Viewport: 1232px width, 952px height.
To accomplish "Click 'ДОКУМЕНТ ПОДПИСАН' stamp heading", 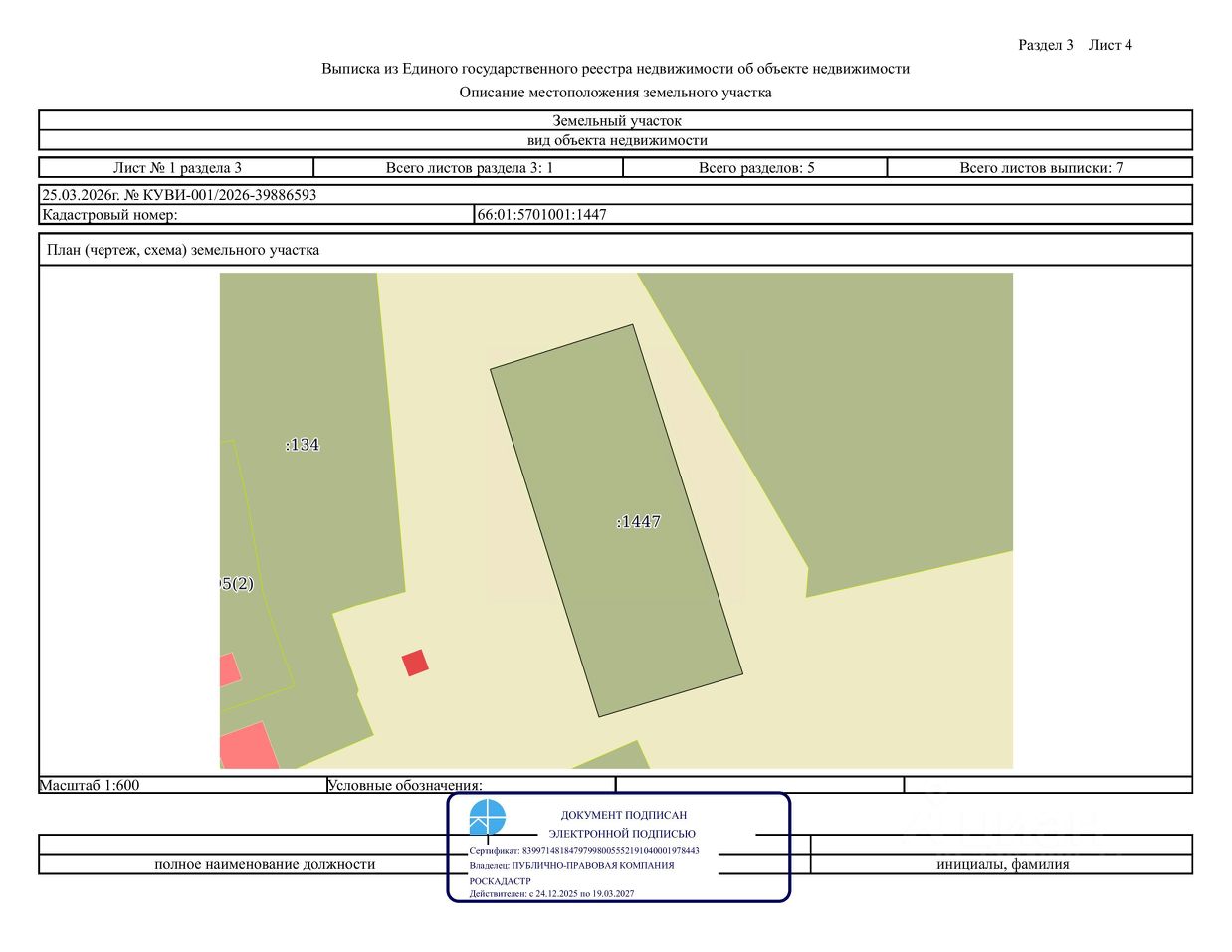I will tap(624, 815).
